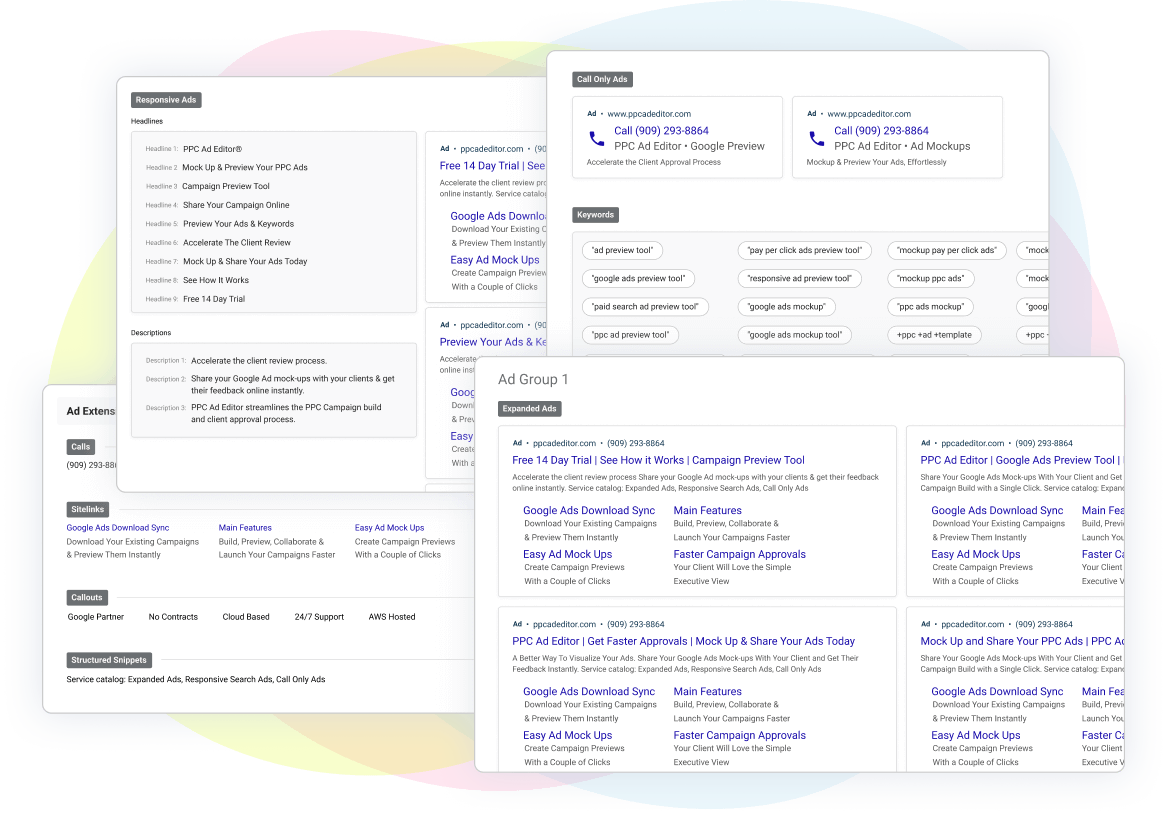This screenshot has height=815, width=1168.
Task: Select the "google ads mockup" keyword chip
Action: 787,307
